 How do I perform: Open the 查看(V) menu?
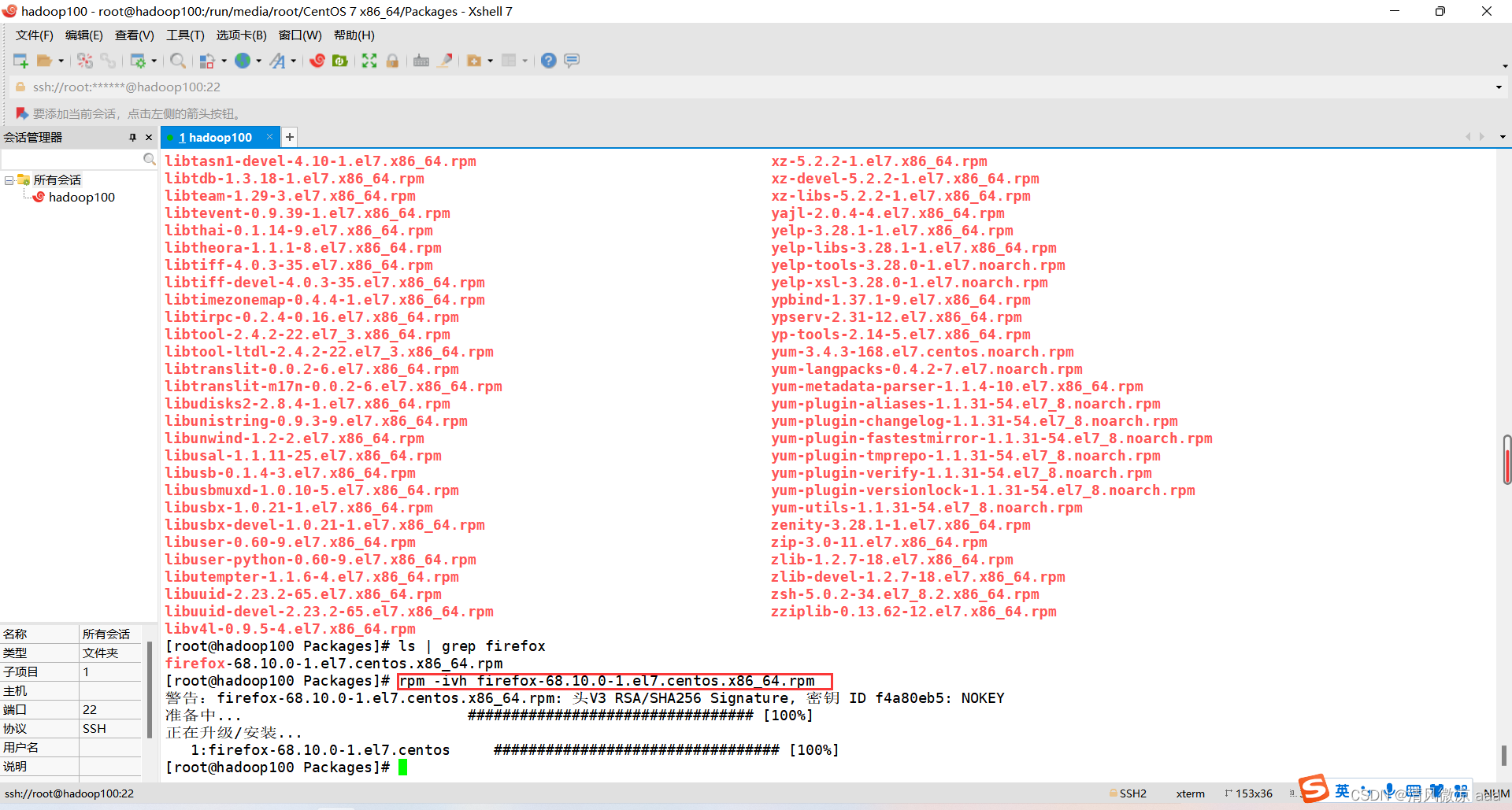pos(134,35)
